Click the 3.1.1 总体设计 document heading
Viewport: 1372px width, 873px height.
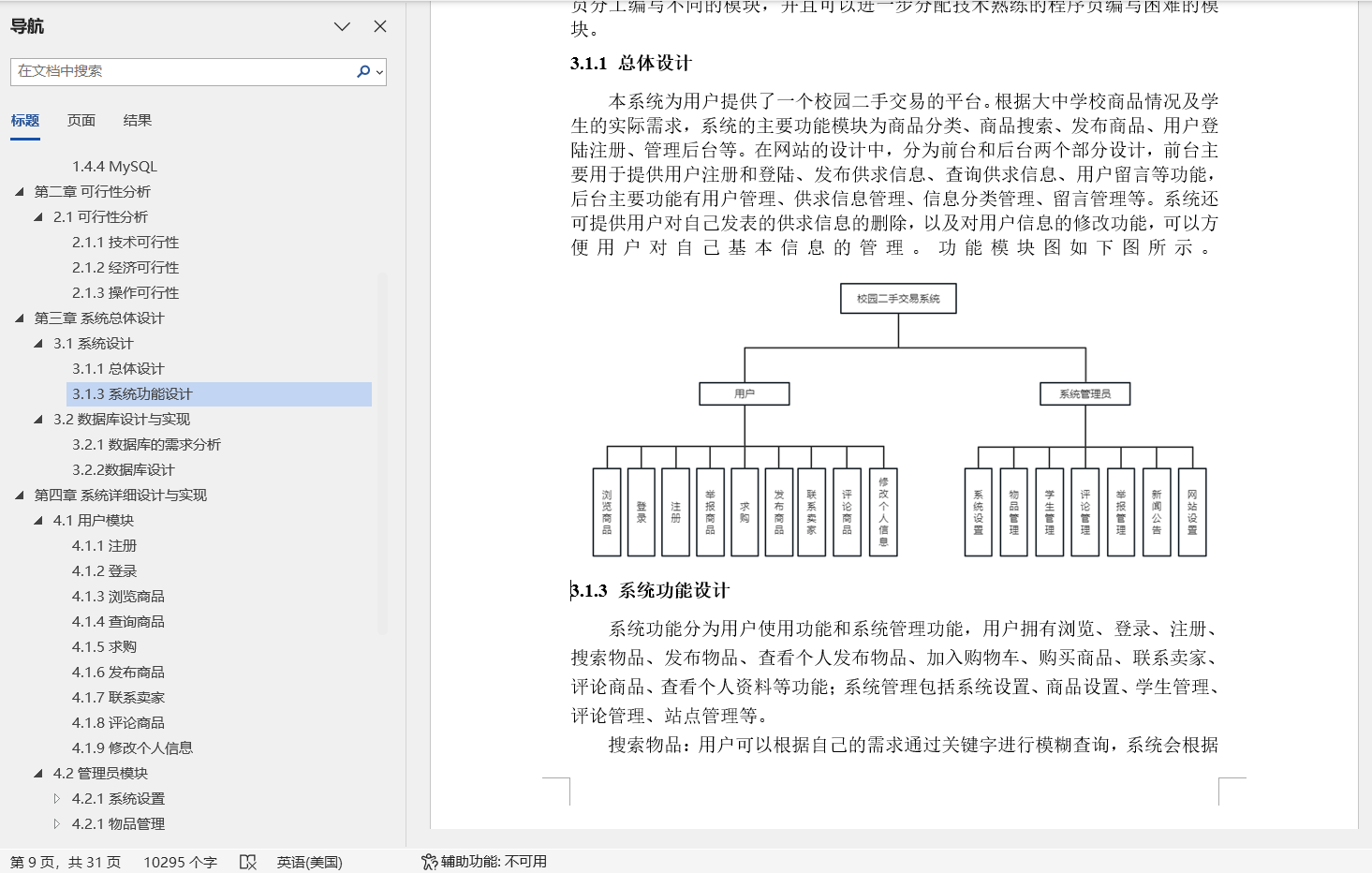coord(630,64)
